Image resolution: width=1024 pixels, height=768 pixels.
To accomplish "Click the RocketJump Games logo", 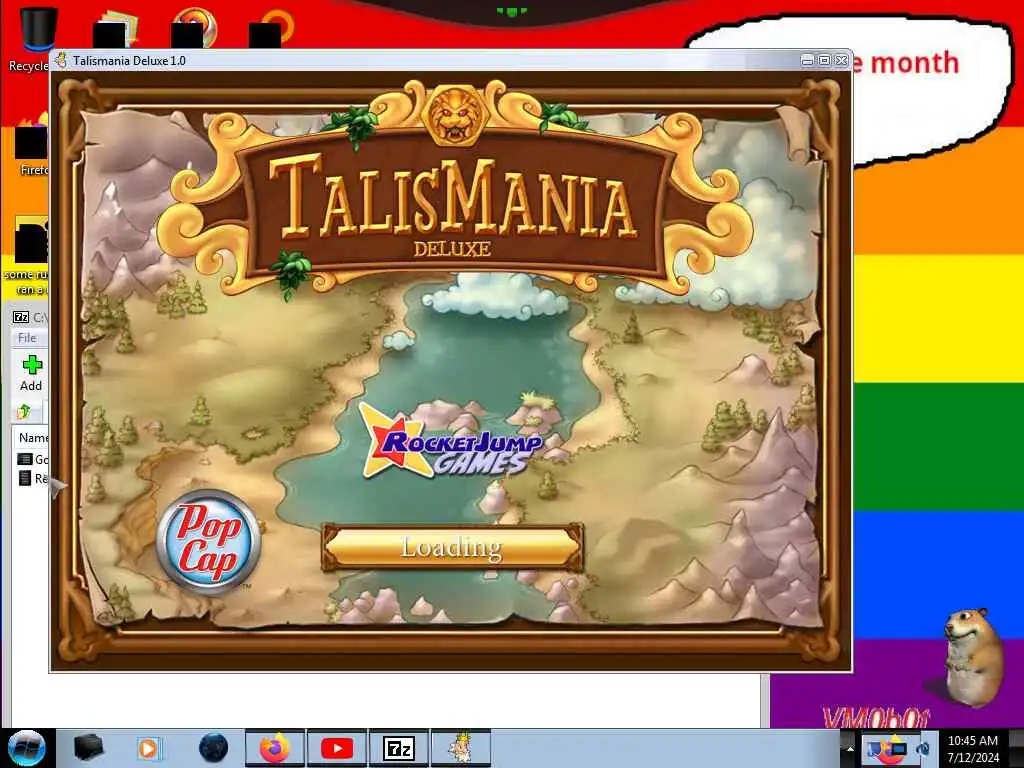I will (x=451, y=441).
